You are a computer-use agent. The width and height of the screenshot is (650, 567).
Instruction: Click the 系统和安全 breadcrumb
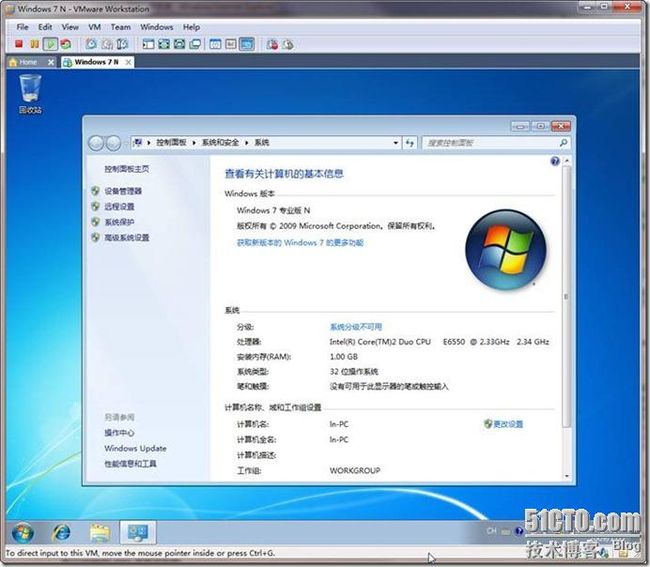pyautogui.click(x=220, y=143)
